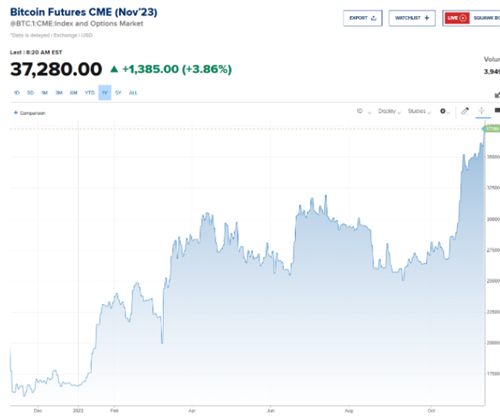
Task: Click the @BTC.1:CME ticker subtitle
Action: [x=77, y=24]
